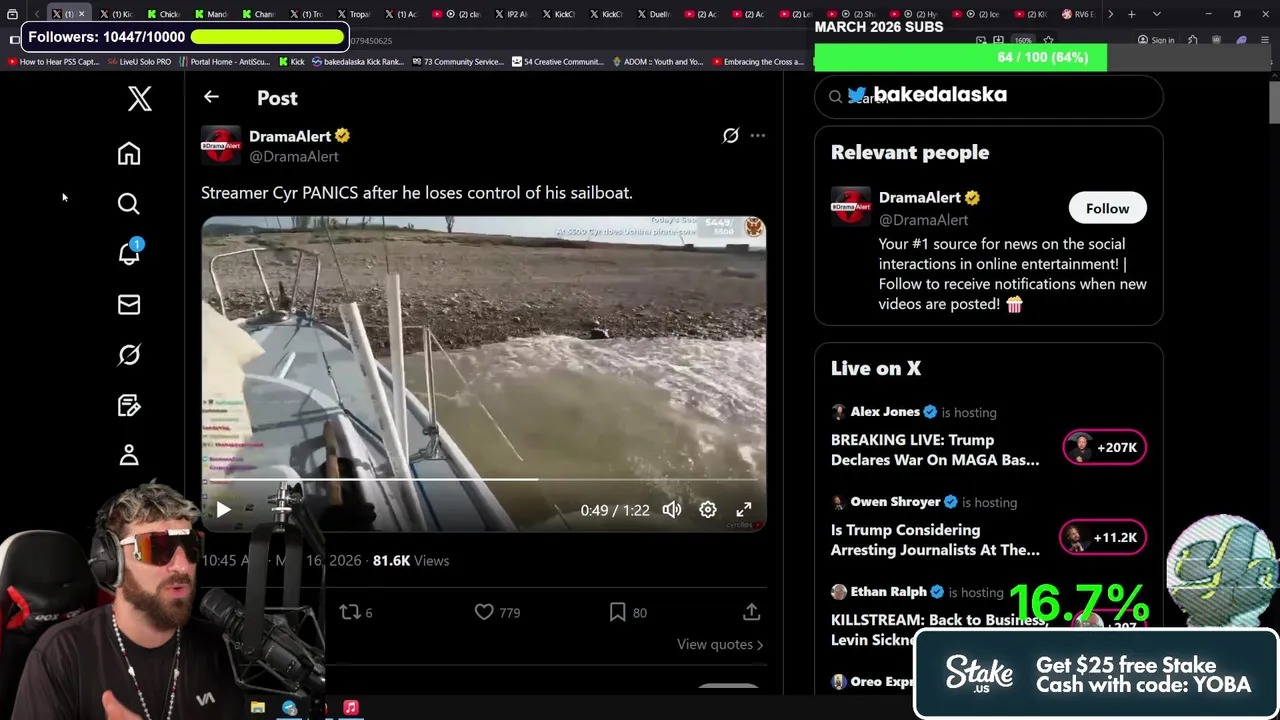Open DramaAlert name in Relevant people
This screenshot has height=720, width=1280.
point(919,198)
